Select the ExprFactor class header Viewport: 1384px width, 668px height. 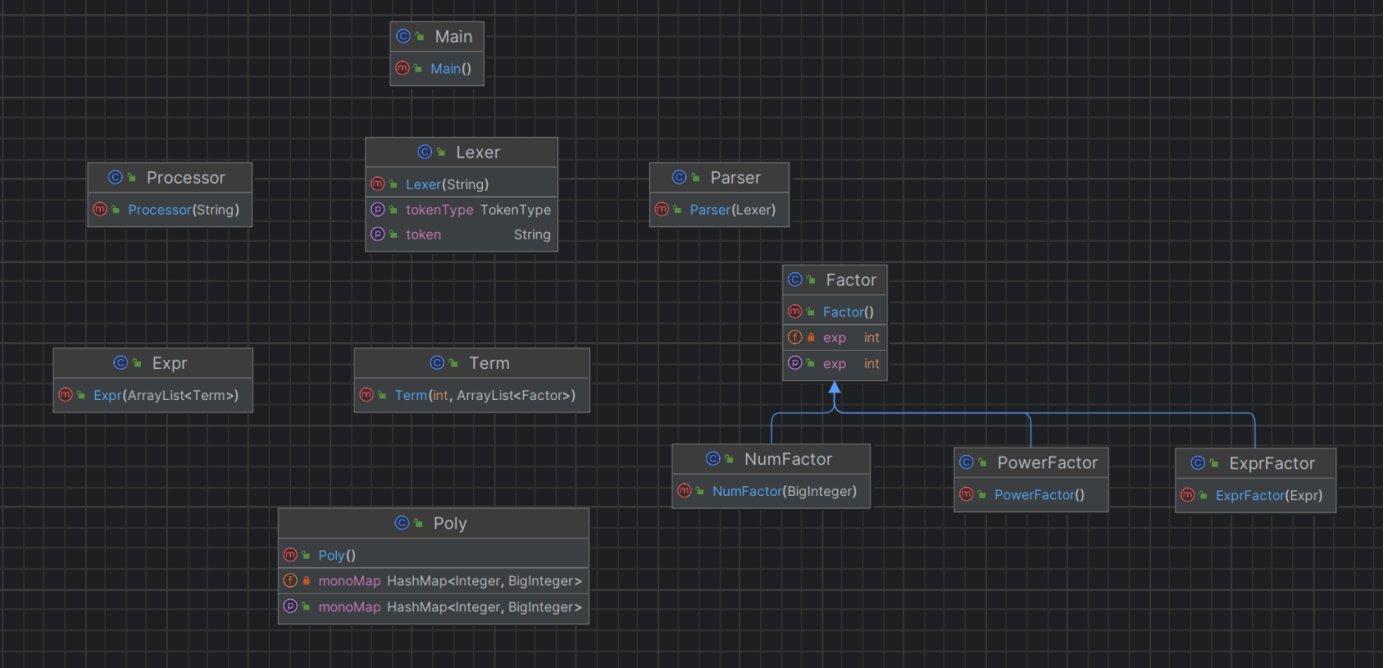click(1255, 463)
